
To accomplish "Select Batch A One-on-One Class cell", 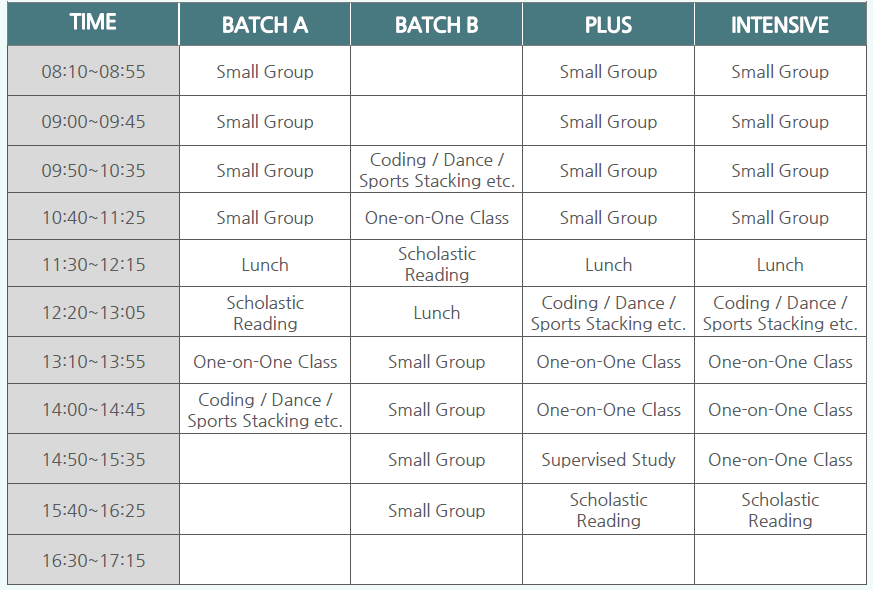I will [x=264, y=361].
